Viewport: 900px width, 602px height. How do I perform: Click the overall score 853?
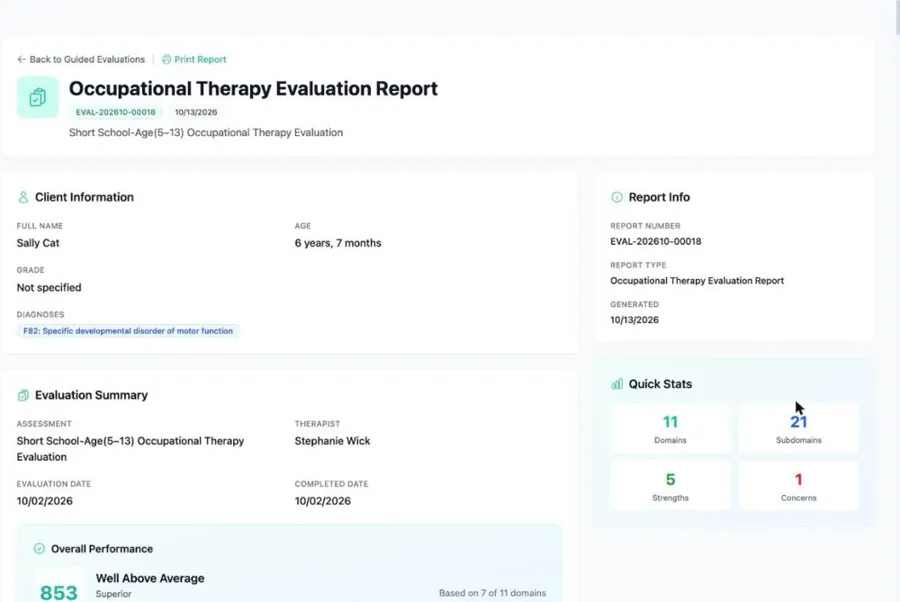[59, 592]
